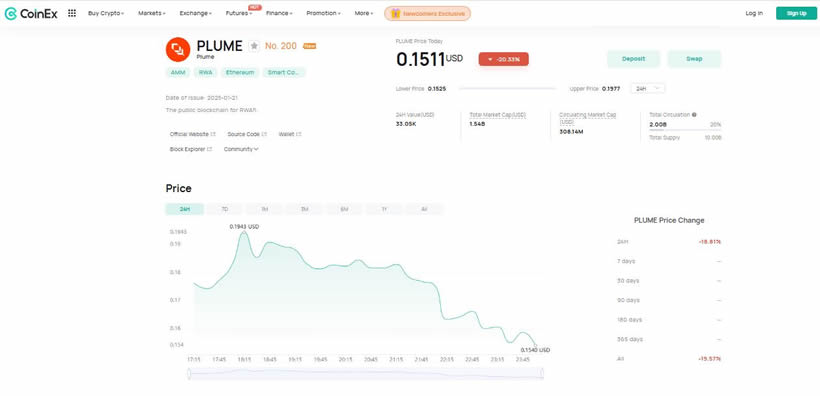Select the 1M chart tab
The image size is (820, 396).
click(265, 209)
